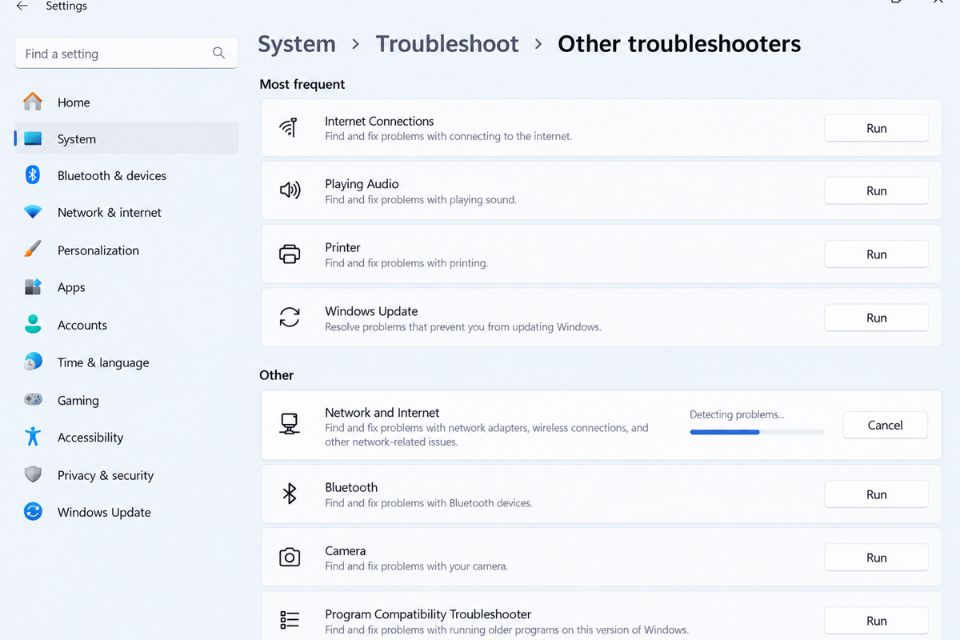This screenshot has width=960, height=640.
Task: Click the Camera troubleshooter icon
Action: click(x=290, y=557)
